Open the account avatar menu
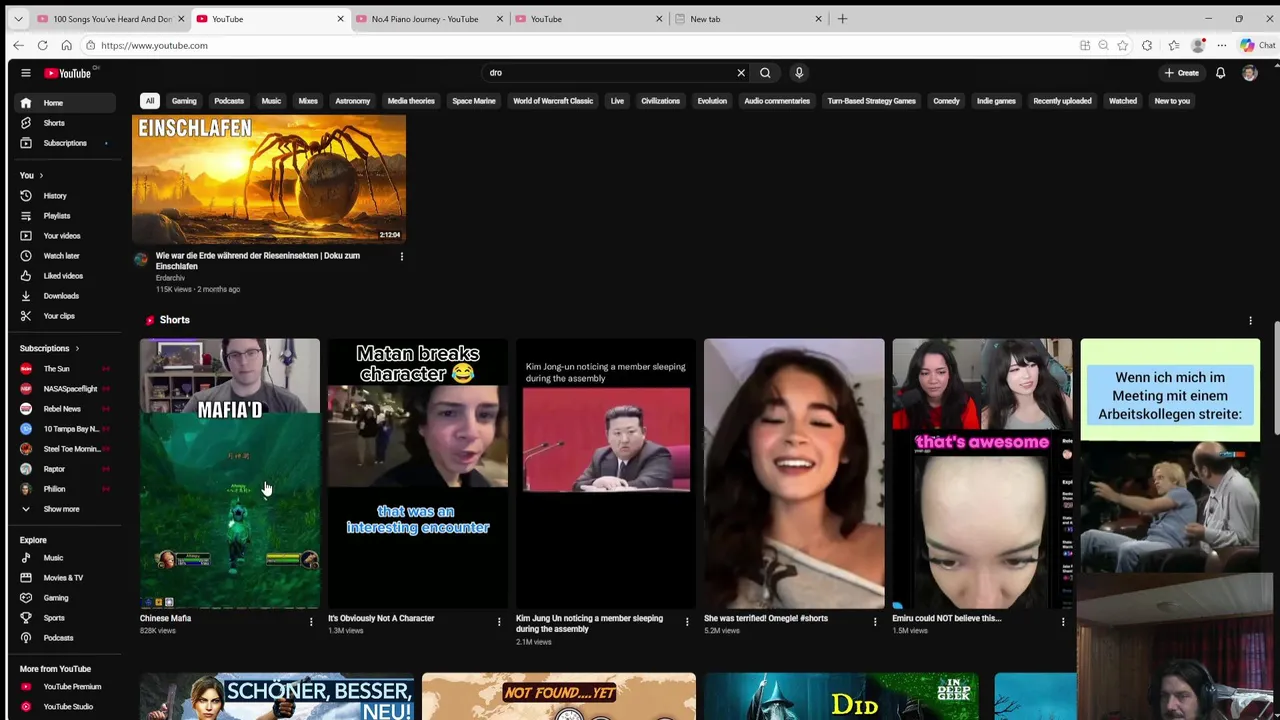This screenshot has height=720, width=1280. point(1249,73)
